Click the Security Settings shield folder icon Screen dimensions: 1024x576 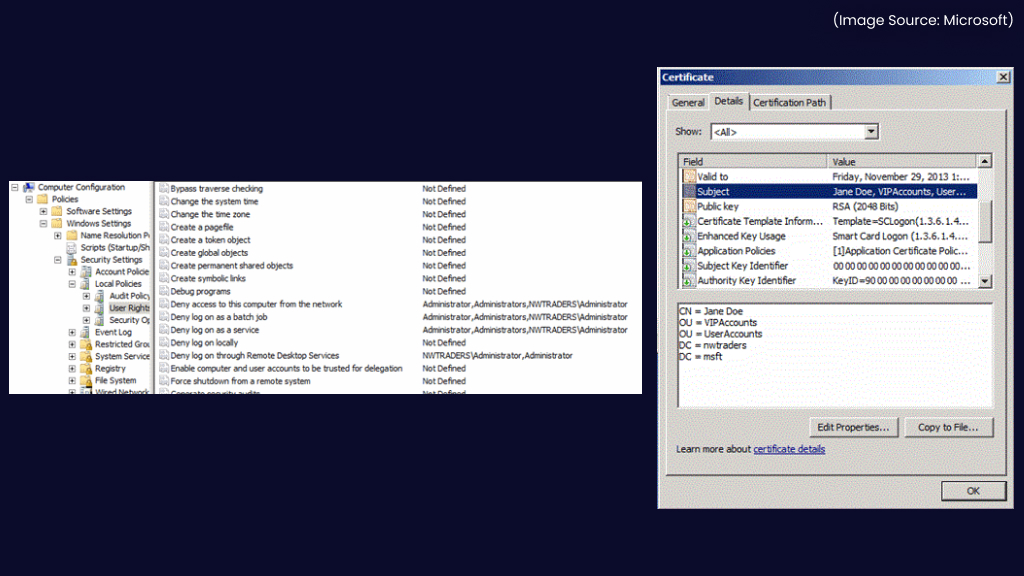(71, 260)
